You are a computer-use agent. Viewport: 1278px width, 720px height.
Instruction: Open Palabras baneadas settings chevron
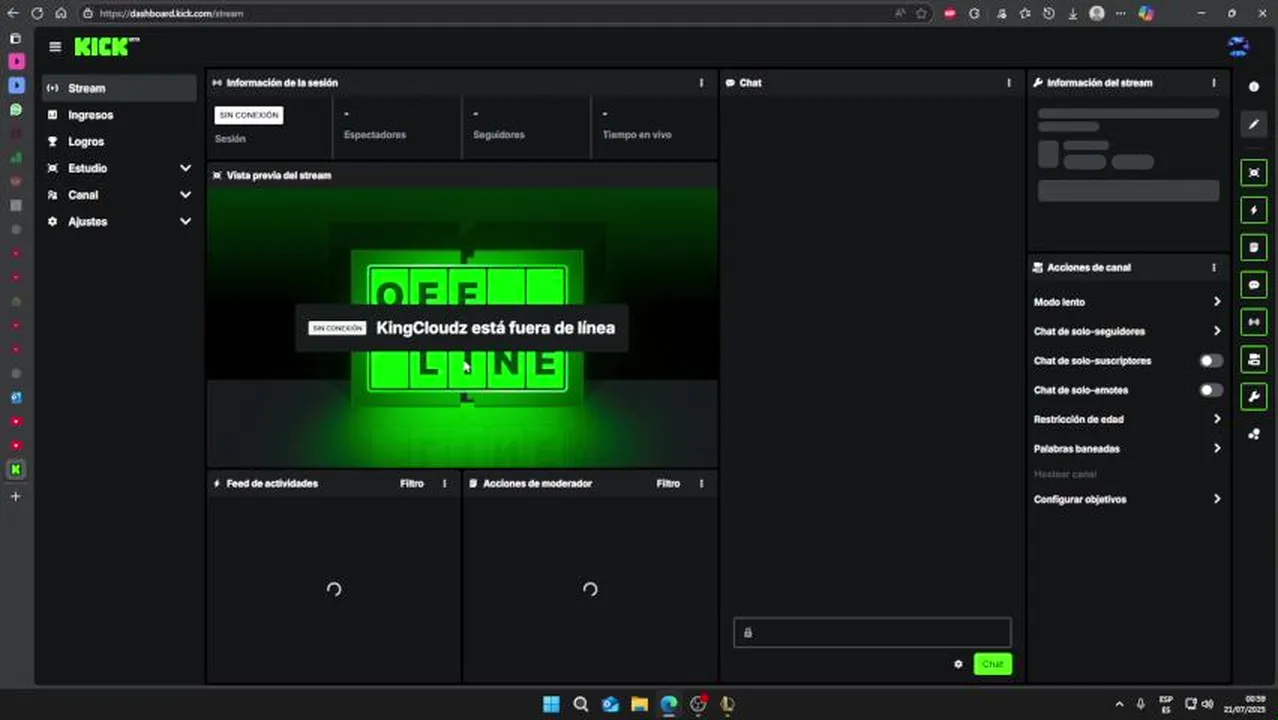[x=1216, y=449]
